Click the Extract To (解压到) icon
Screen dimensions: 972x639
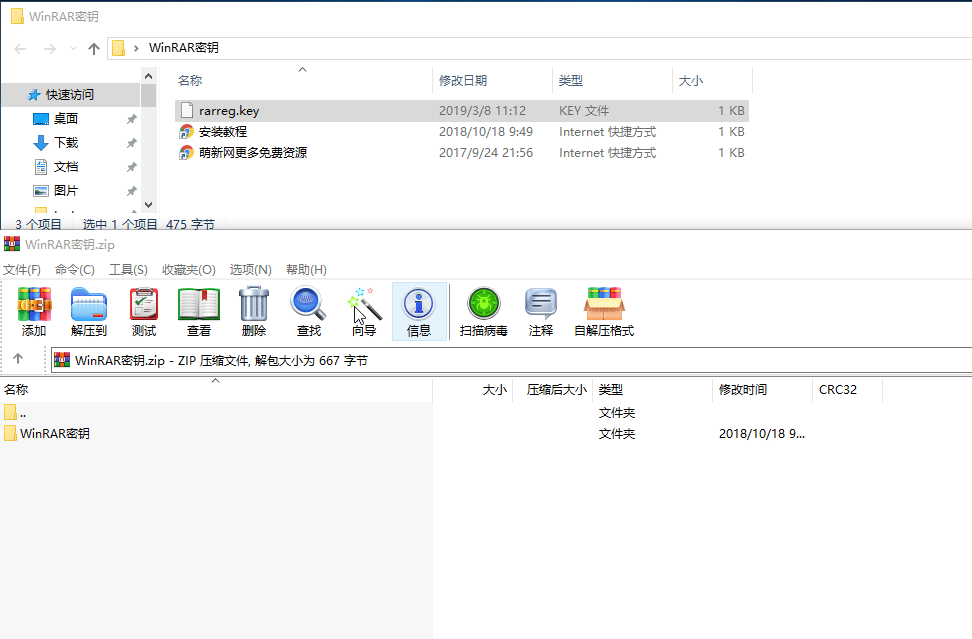coord(89,312)
